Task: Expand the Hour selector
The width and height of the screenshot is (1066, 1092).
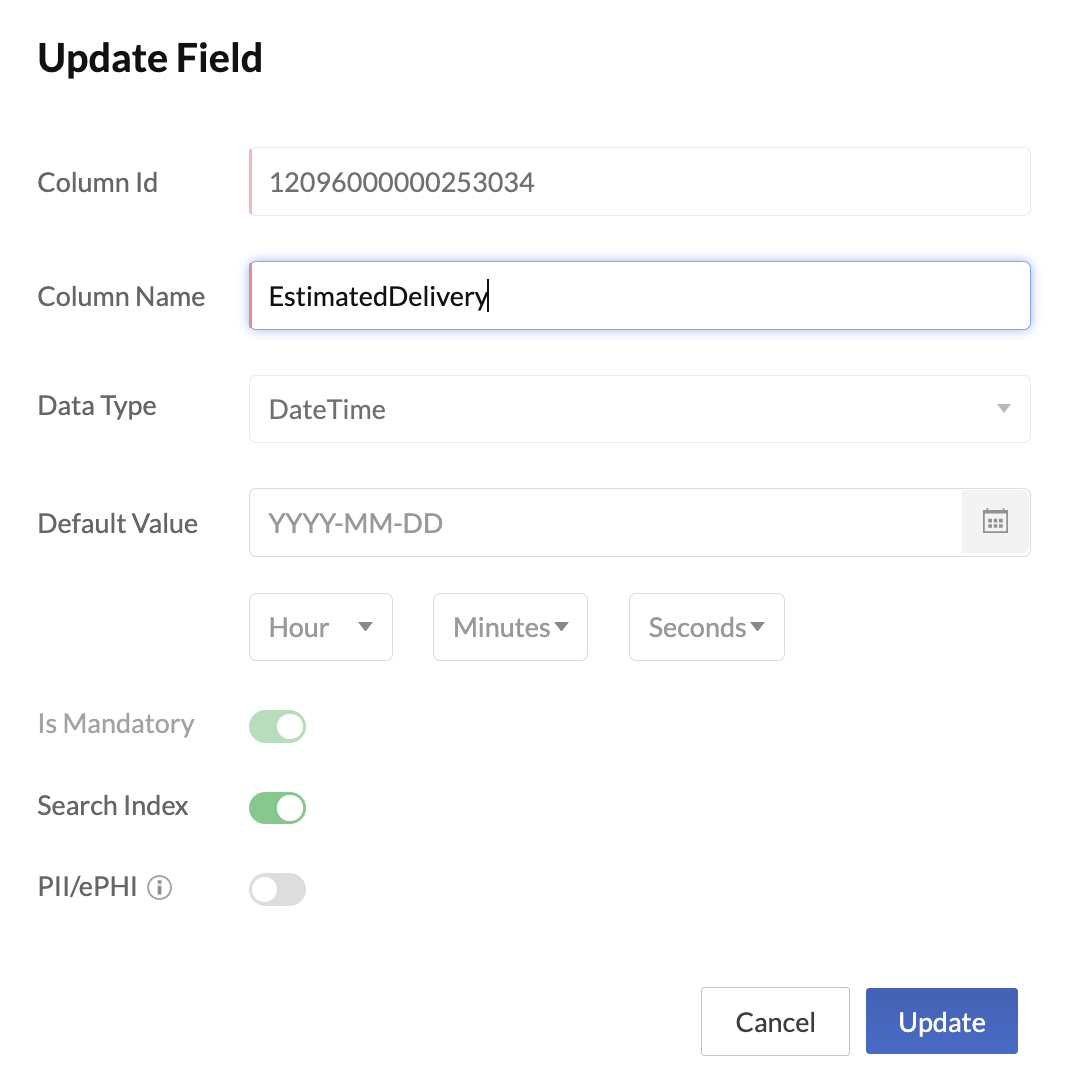Action: tap(320, 627)
